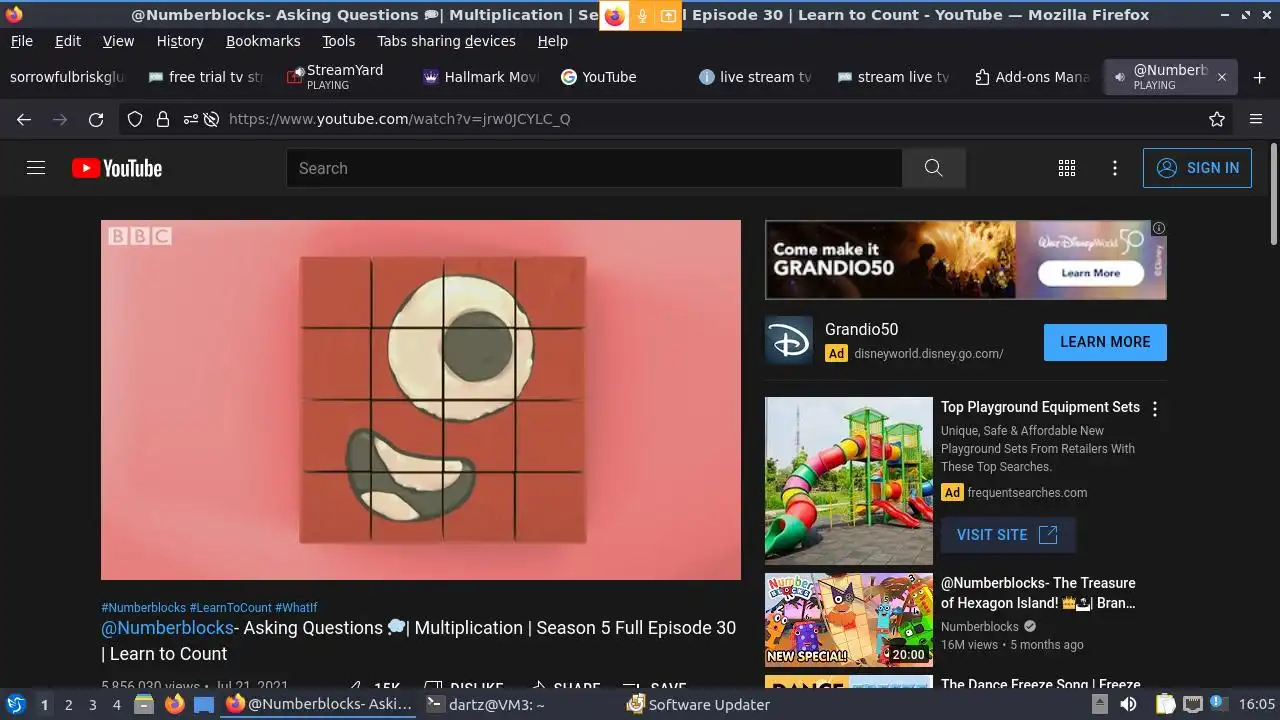Open the View menu
The image size is (1280, 720).
click(118, 41)
